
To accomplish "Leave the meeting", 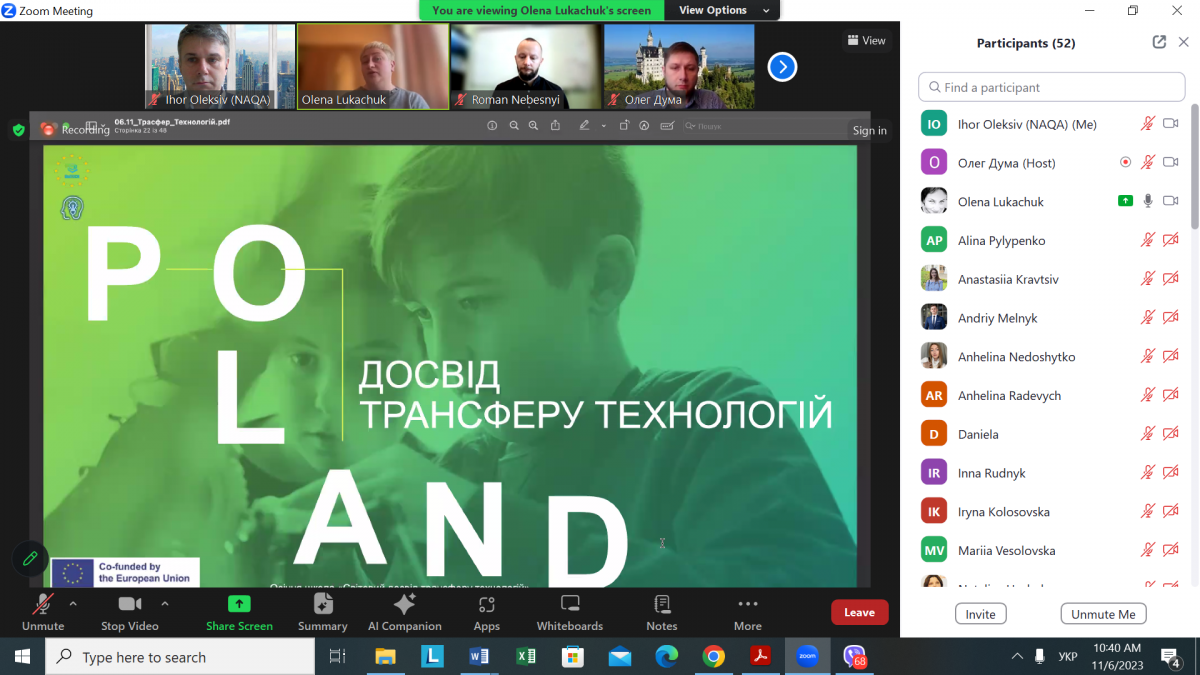I will pos(859,612).
